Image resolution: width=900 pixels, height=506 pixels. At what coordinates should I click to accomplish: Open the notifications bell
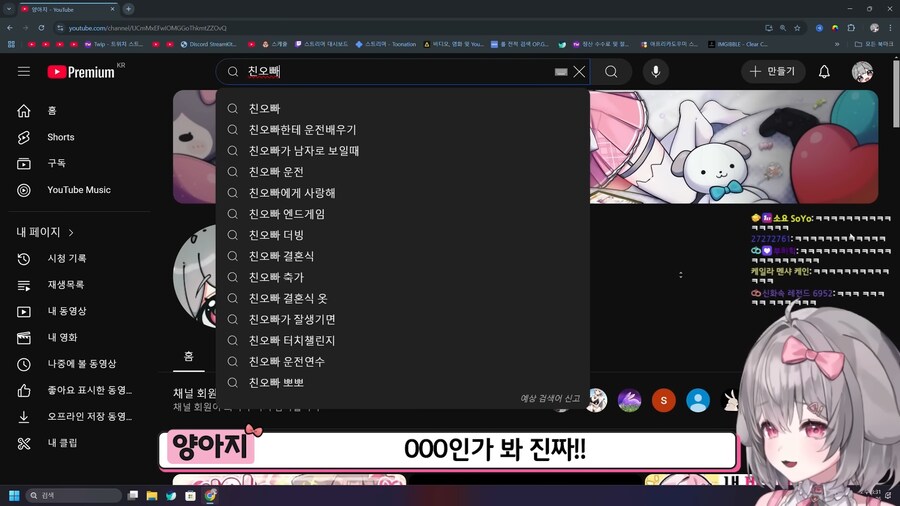(x=824, y=72)
